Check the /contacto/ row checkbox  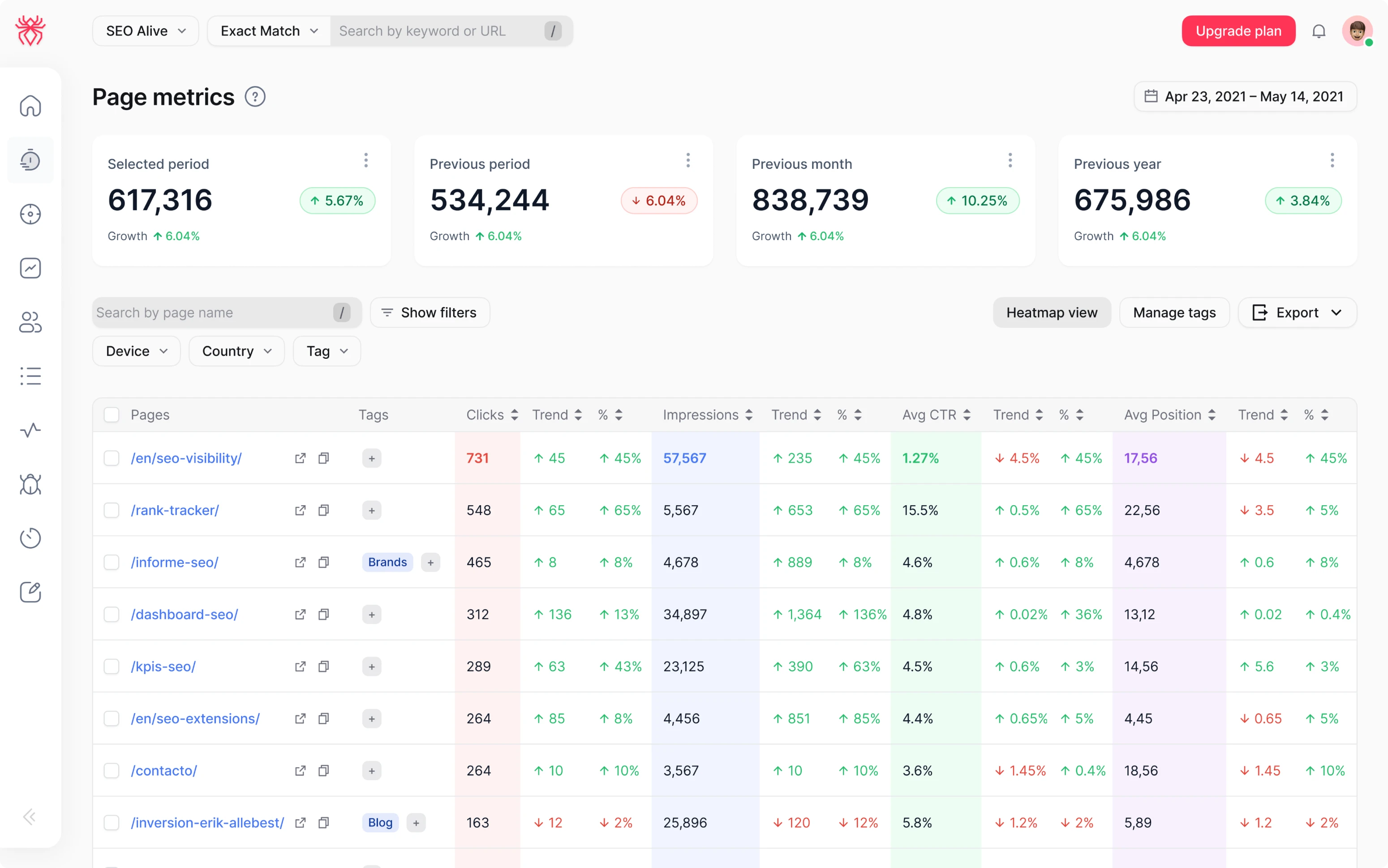112,770
